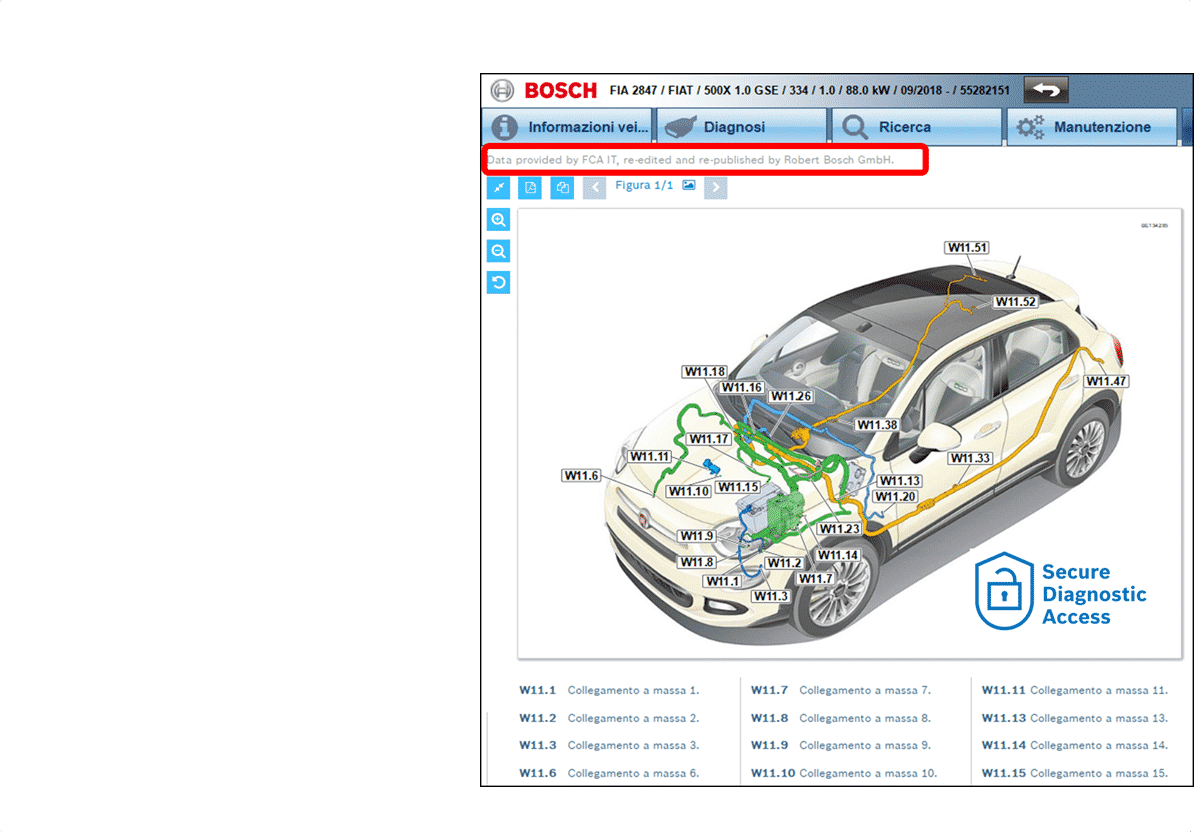Image resolution: width=1194 pixels, height=832 pixels.
Task: Click the picture icon beside Figura 1/1
Action: coord(689,185)
